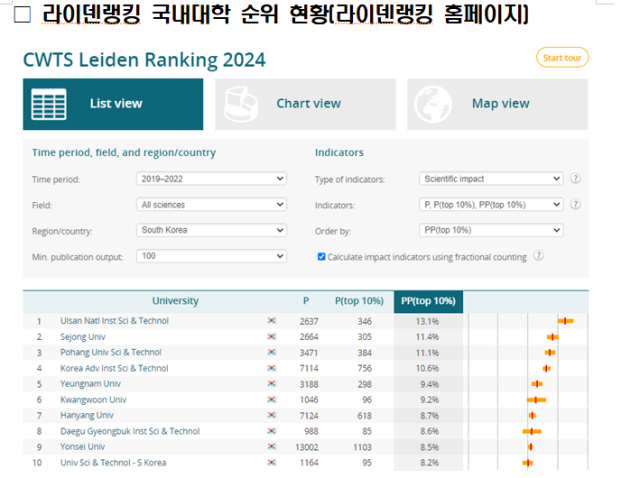
Task: Sort by the P column header
Action: point(306,301)
